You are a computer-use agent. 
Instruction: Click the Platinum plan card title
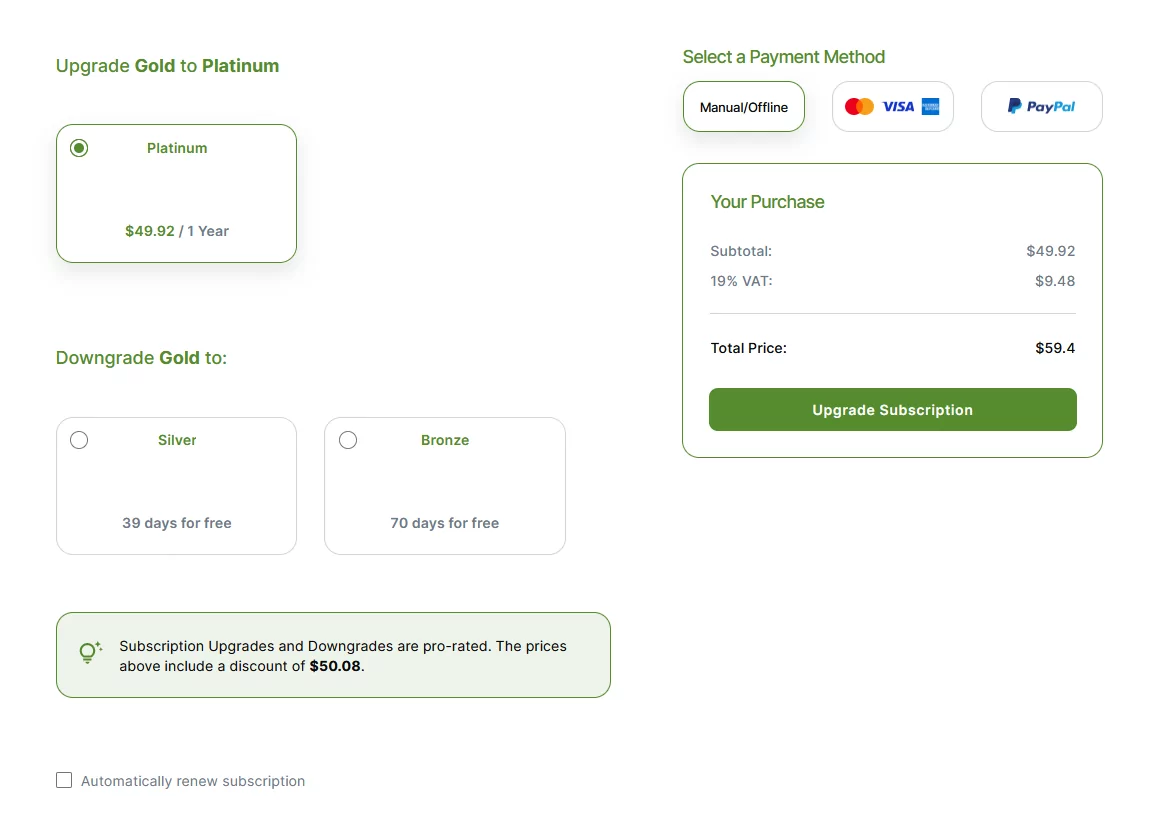click(x=177, y=148)
